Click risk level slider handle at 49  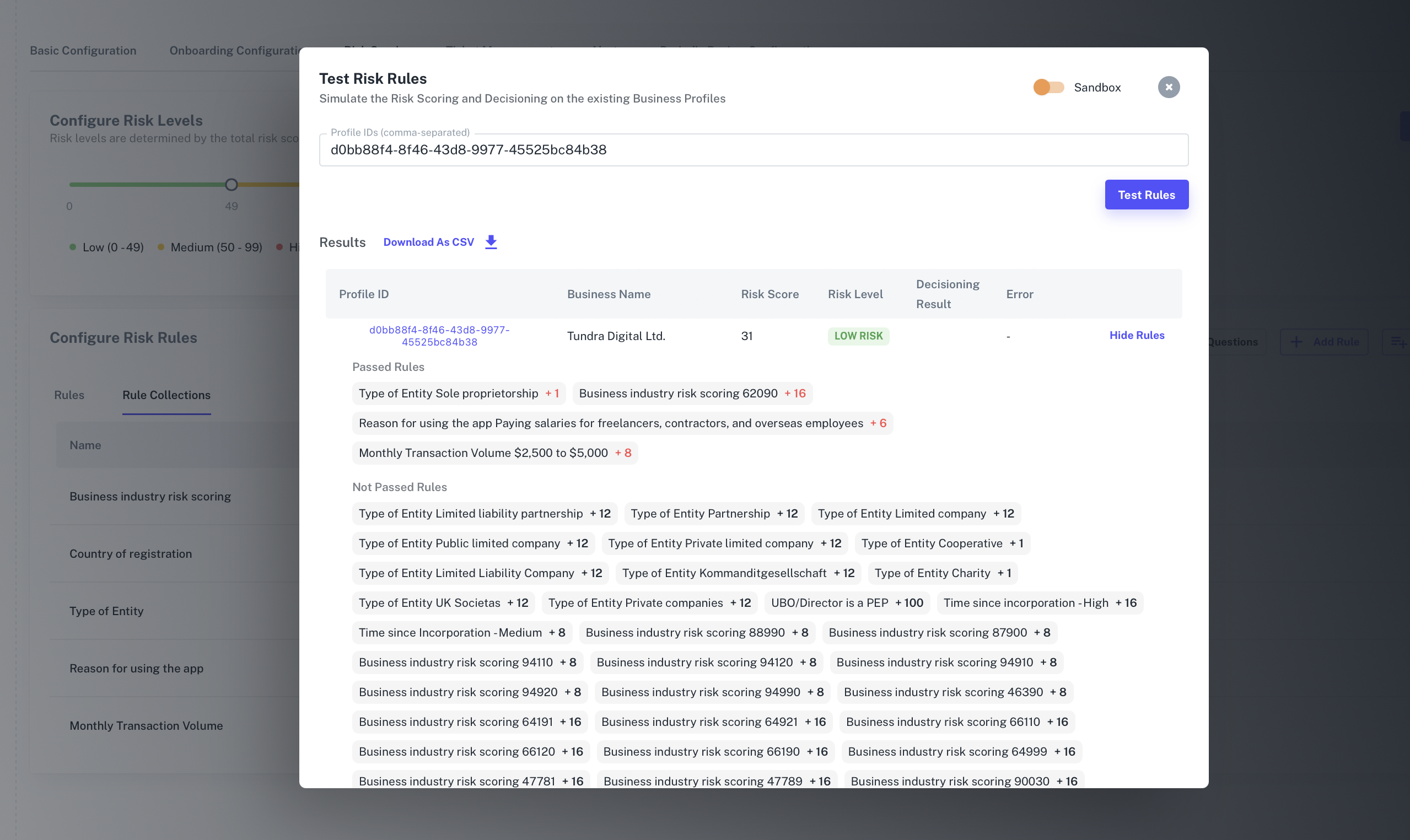pos(231,185)
